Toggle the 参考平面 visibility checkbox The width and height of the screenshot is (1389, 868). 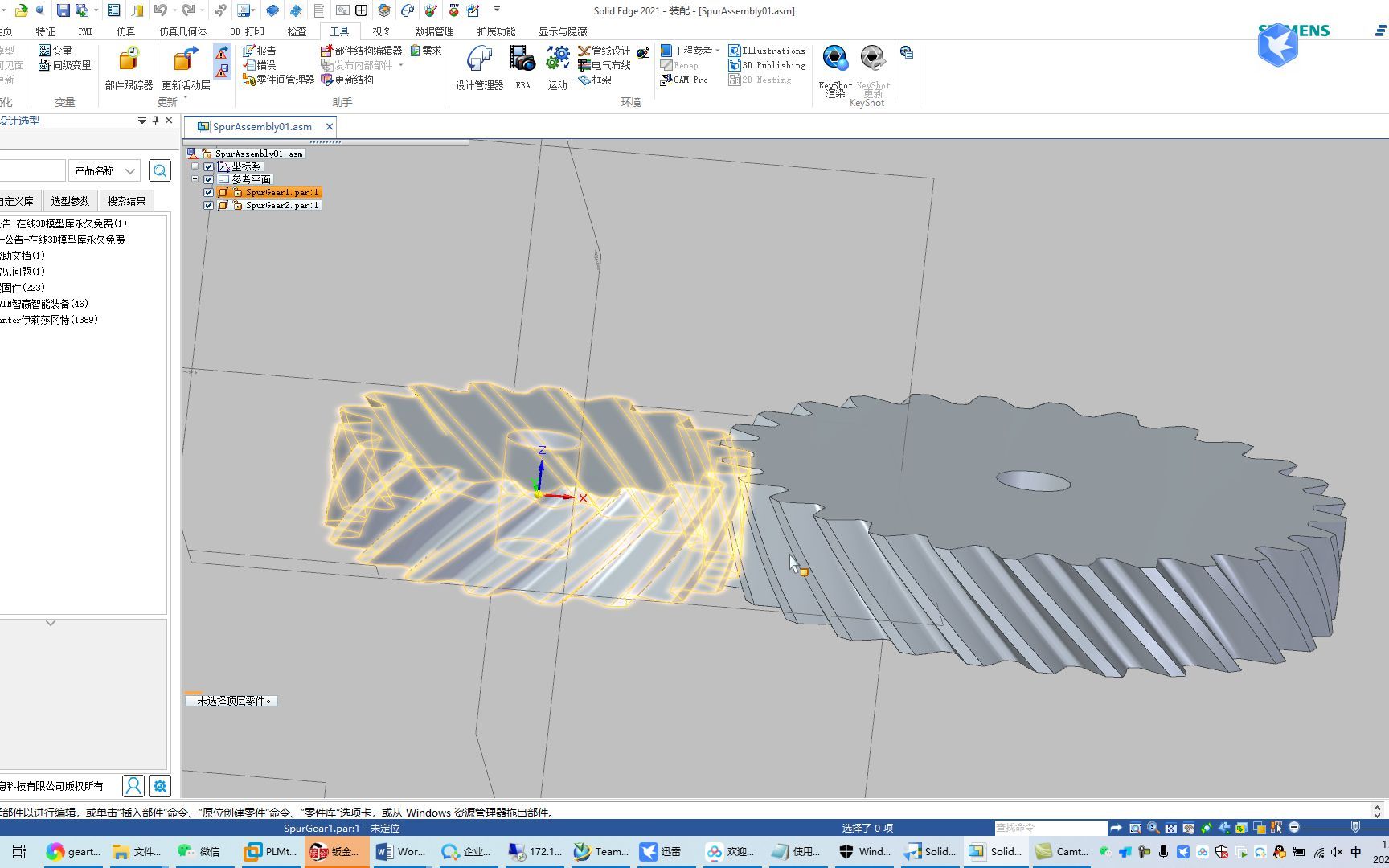pos(208,179)
